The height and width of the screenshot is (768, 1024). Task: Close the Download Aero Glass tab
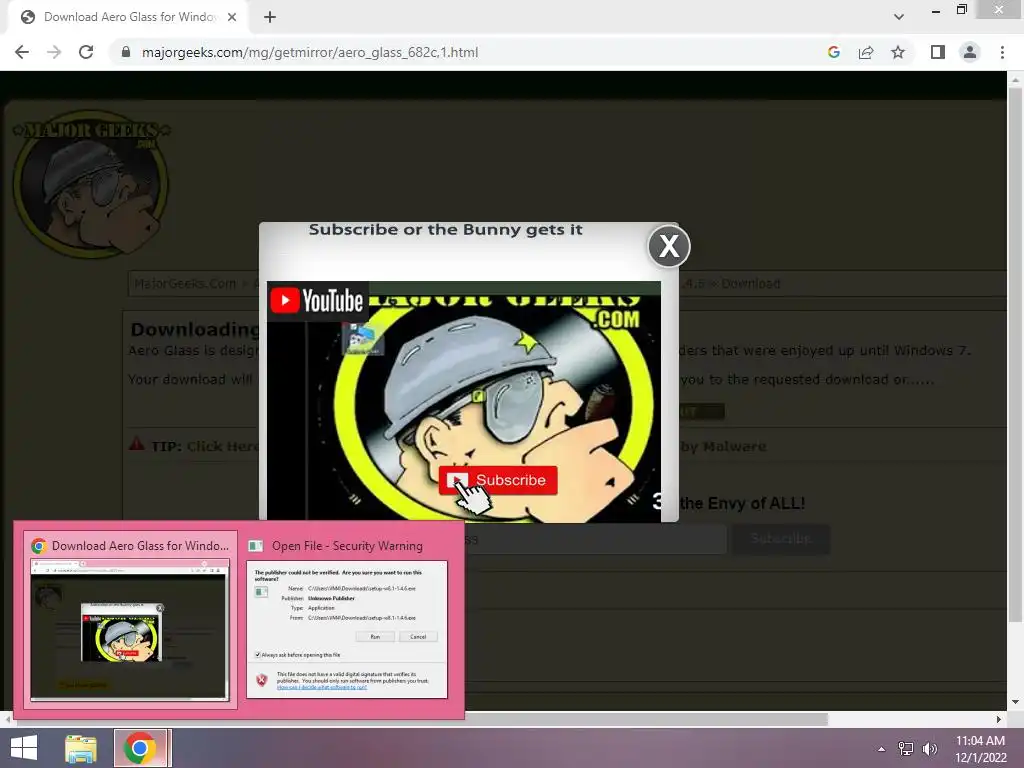[x=232, y=17]
